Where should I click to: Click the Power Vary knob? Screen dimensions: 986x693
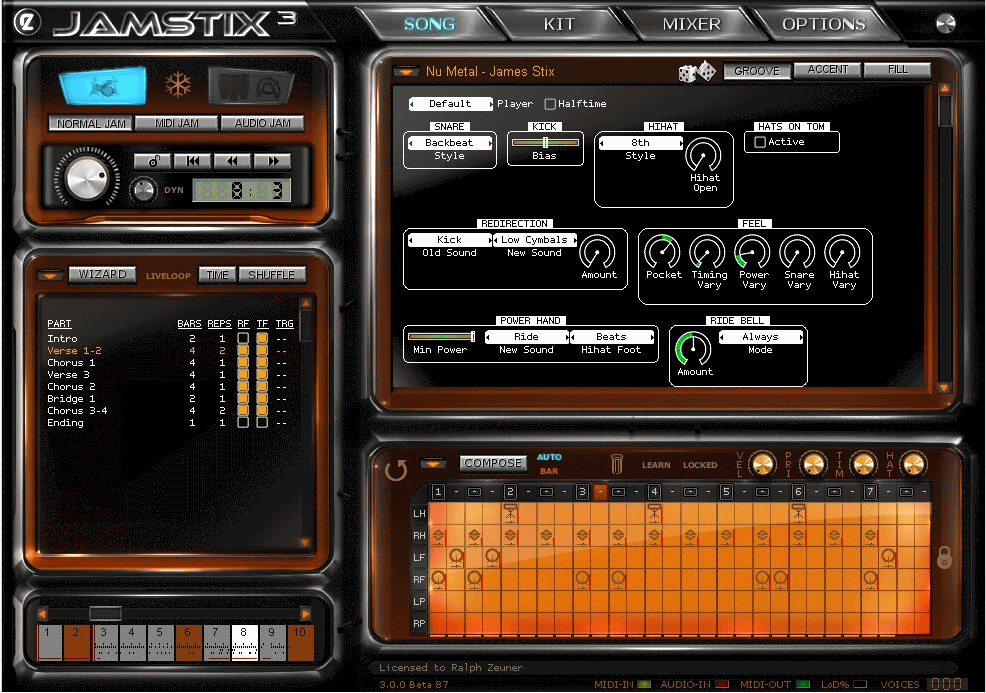pos(753,252)
